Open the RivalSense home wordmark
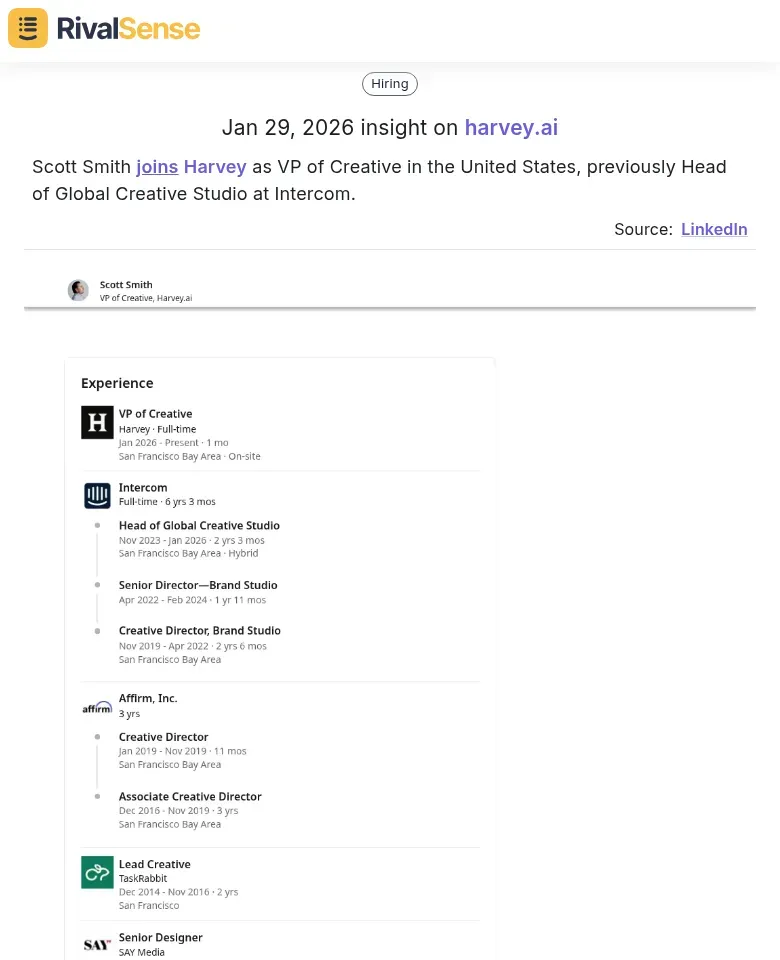 click(x=128, y=28)
